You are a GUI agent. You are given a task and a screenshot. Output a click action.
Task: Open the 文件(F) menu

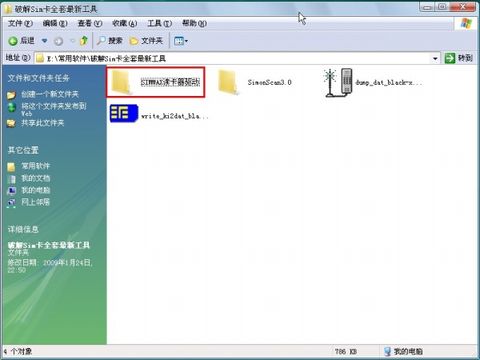click(20, 23)
